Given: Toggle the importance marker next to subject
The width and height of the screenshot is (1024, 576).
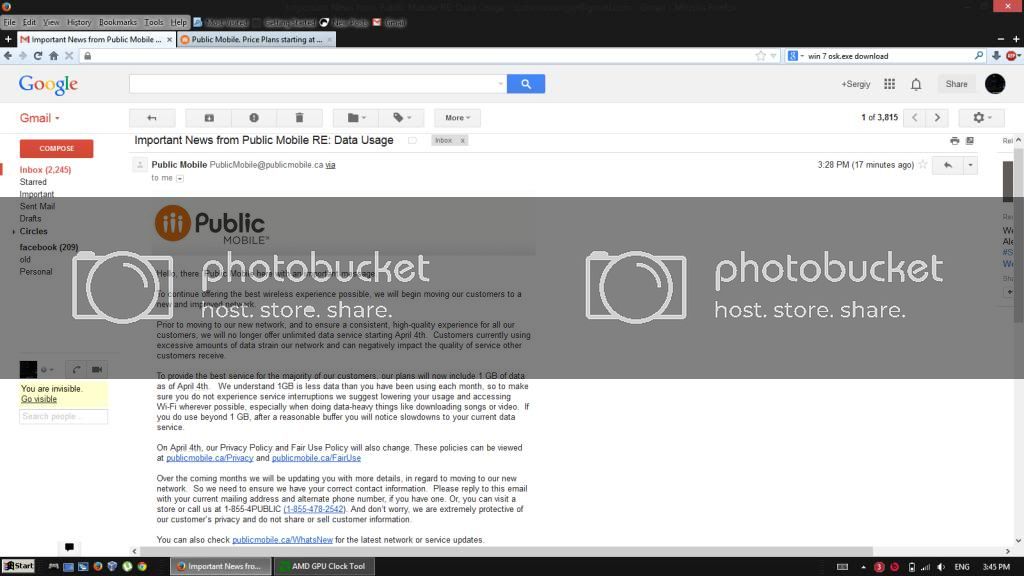Looking at the screenshot, I should 412,140.
